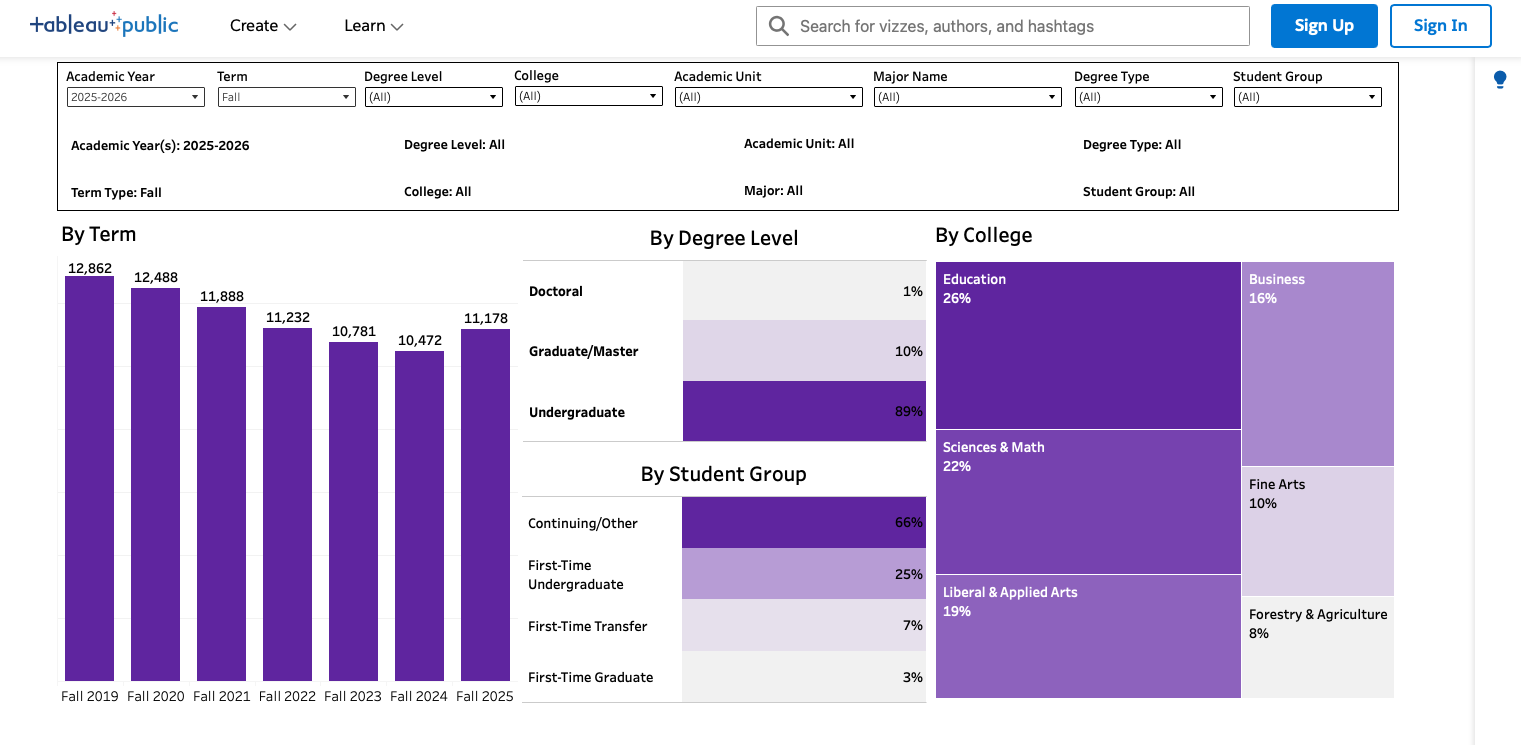The width and height of the screenshot is (1521, 745).
Task: Select the Fall 2019 bar
Action: 90,478
